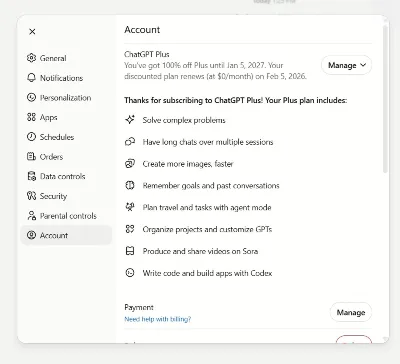Click the Account heading text
400x364 pixels.
pyautogui.click(x=142, y=30)
